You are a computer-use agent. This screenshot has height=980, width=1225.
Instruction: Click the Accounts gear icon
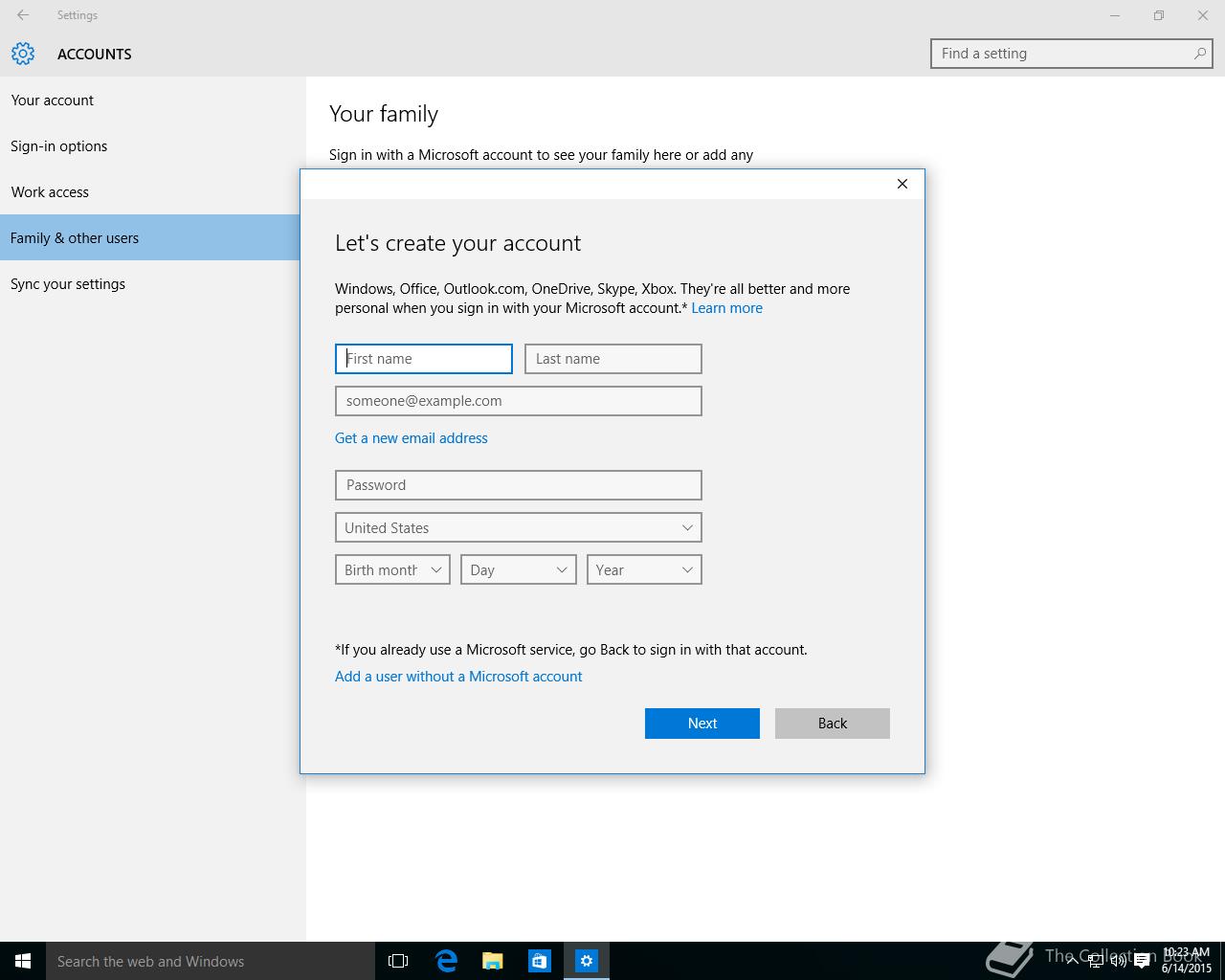coord(23,54)
